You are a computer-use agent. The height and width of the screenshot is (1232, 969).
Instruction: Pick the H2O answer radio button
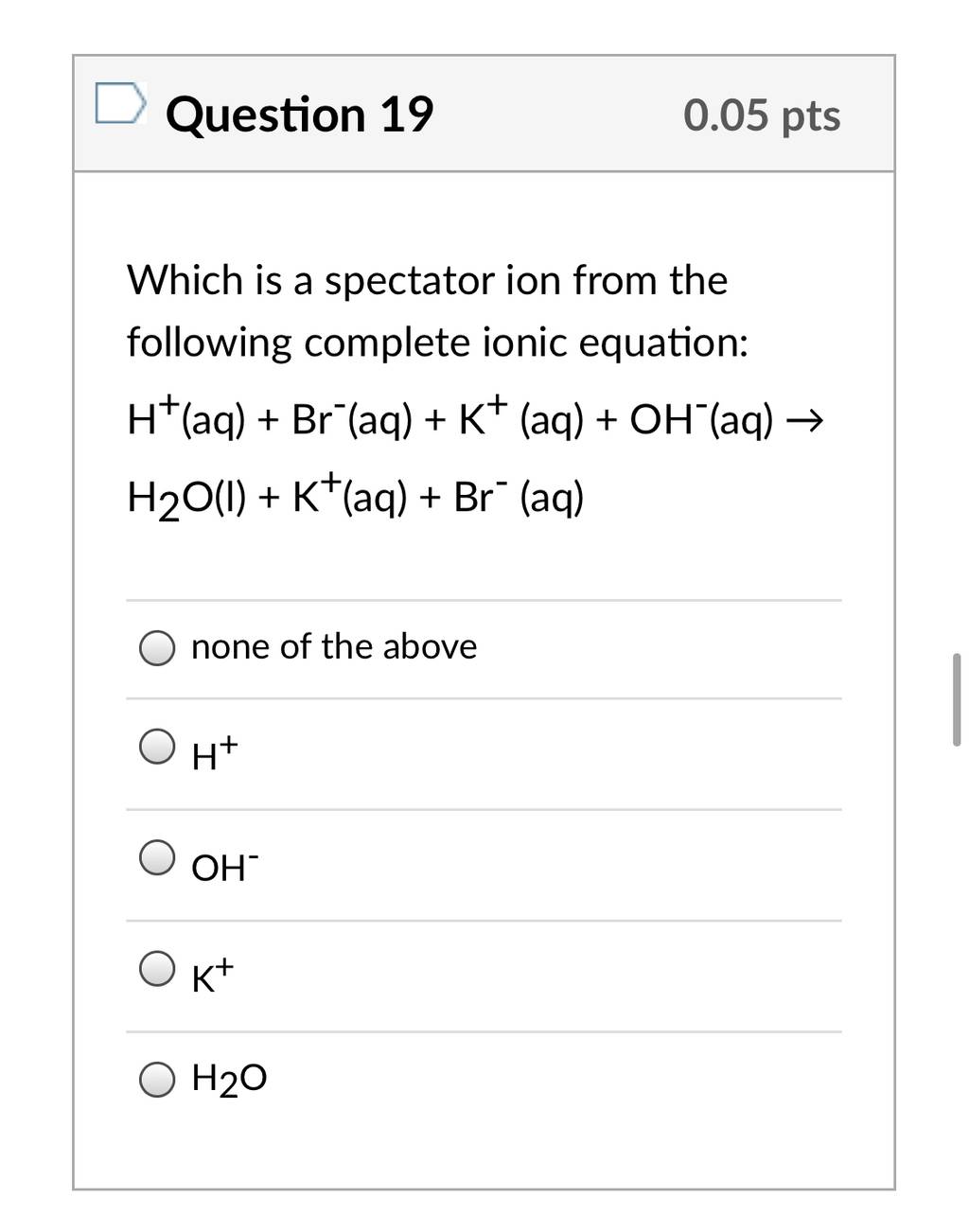pyautogui.click(x=157, y=1079)
